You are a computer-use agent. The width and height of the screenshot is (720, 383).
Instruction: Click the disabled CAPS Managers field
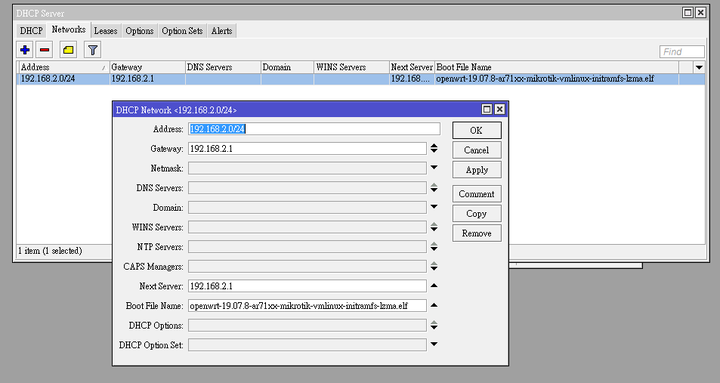(307, 266)
